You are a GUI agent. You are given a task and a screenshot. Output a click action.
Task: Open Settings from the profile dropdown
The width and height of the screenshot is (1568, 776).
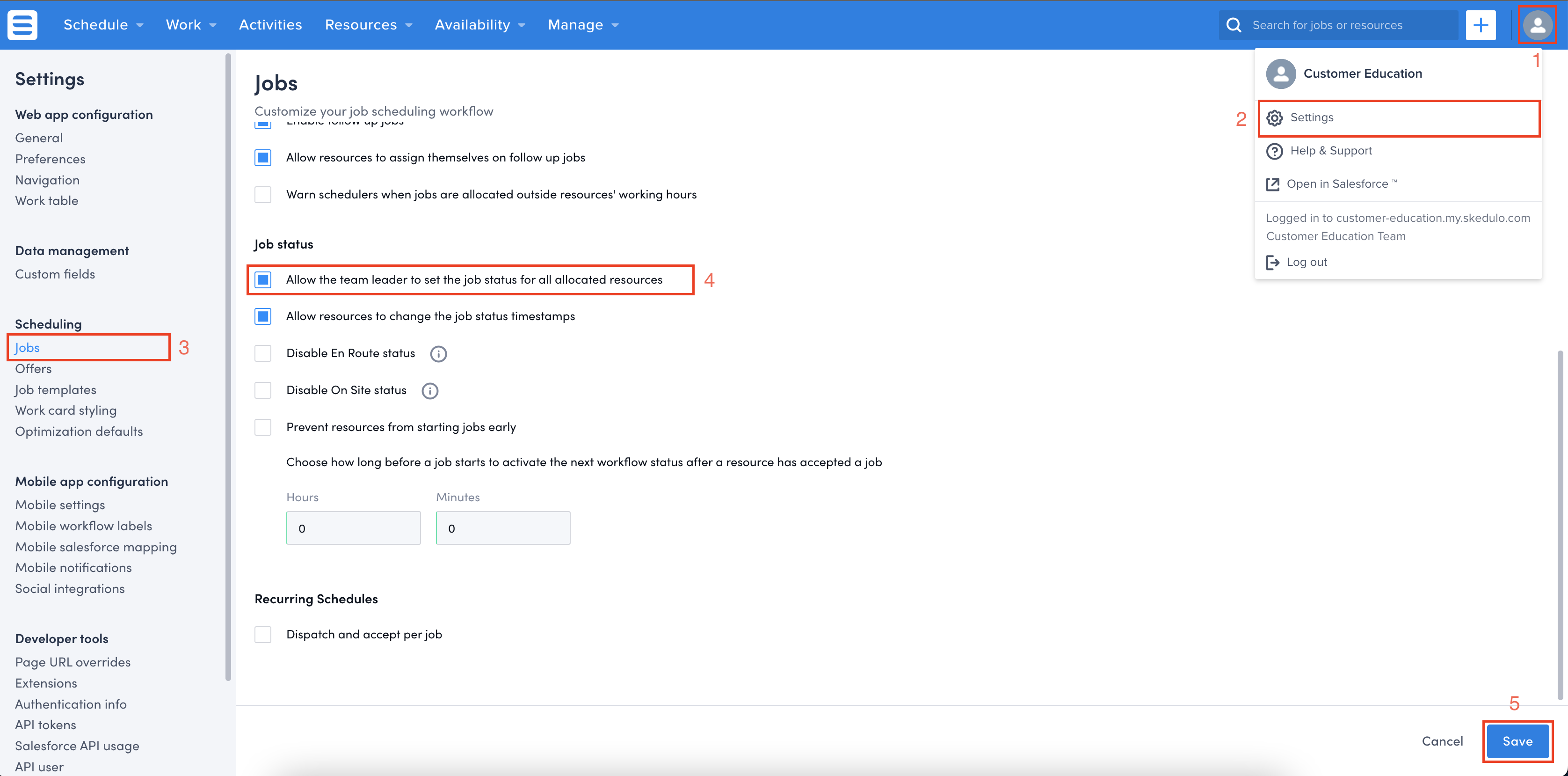tap(1311, 117)
